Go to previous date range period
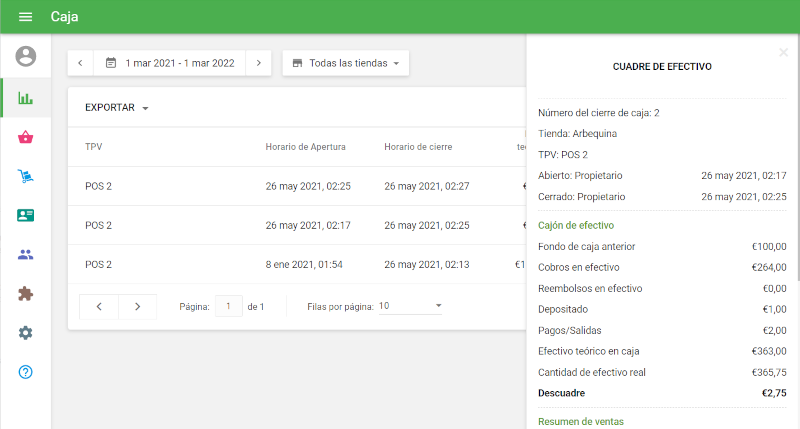800x429 pixels. coord(80,63)
